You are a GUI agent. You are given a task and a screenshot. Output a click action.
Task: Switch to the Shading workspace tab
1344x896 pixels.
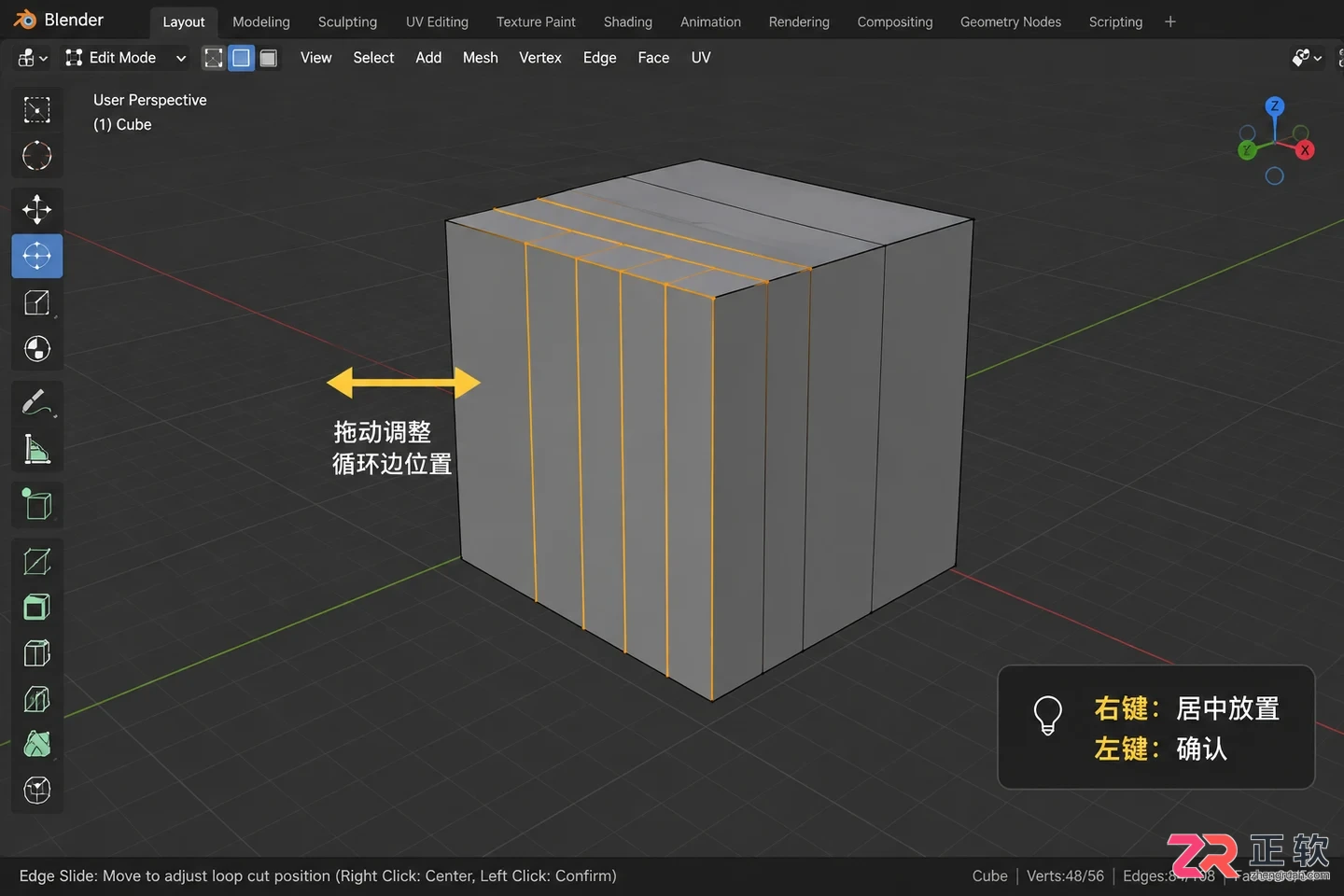pyautogui.click(x=628, y=21)
